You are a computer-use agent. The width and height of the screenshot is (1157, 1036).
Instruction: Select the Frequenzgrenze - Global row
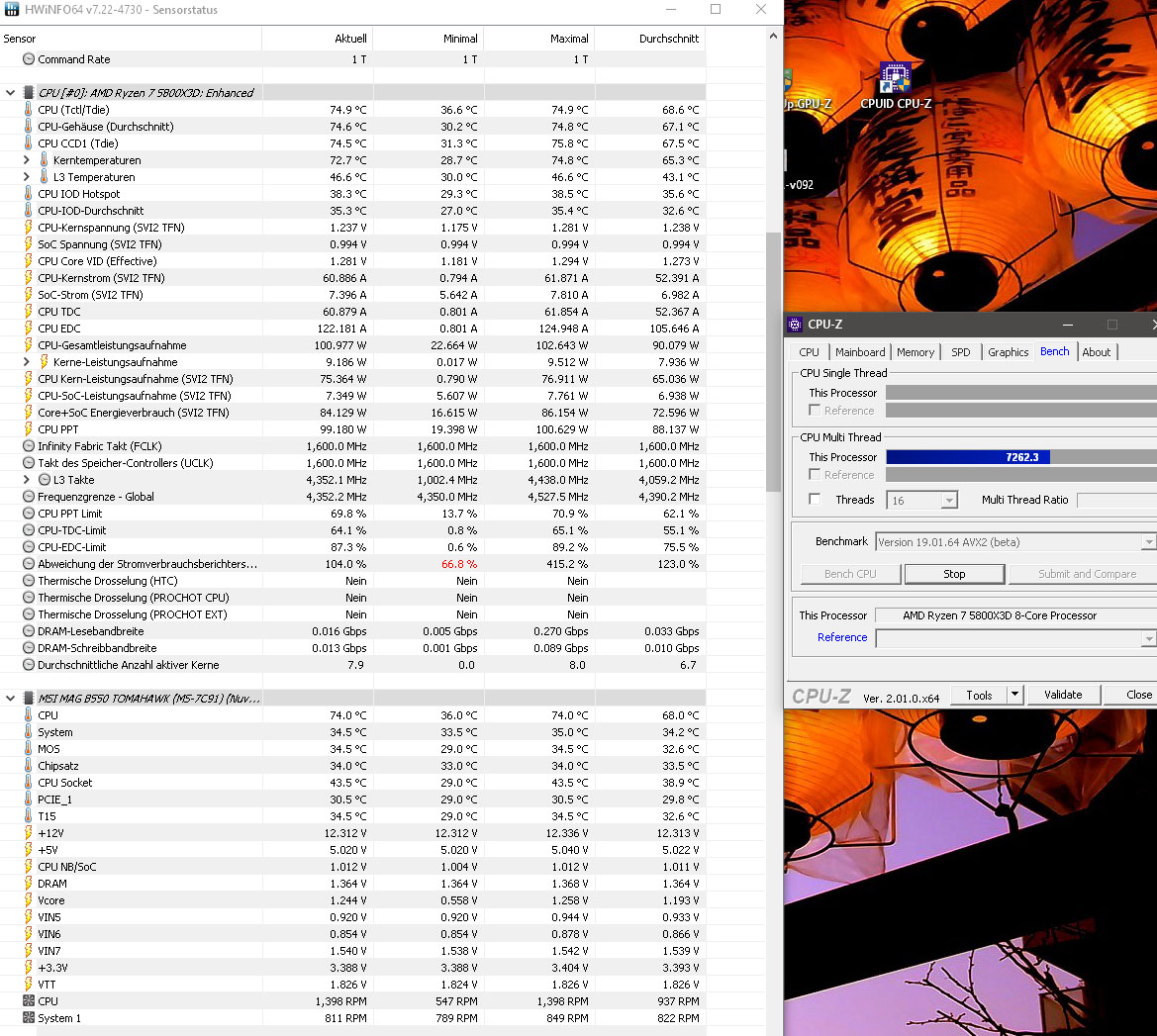pos(352,497)
